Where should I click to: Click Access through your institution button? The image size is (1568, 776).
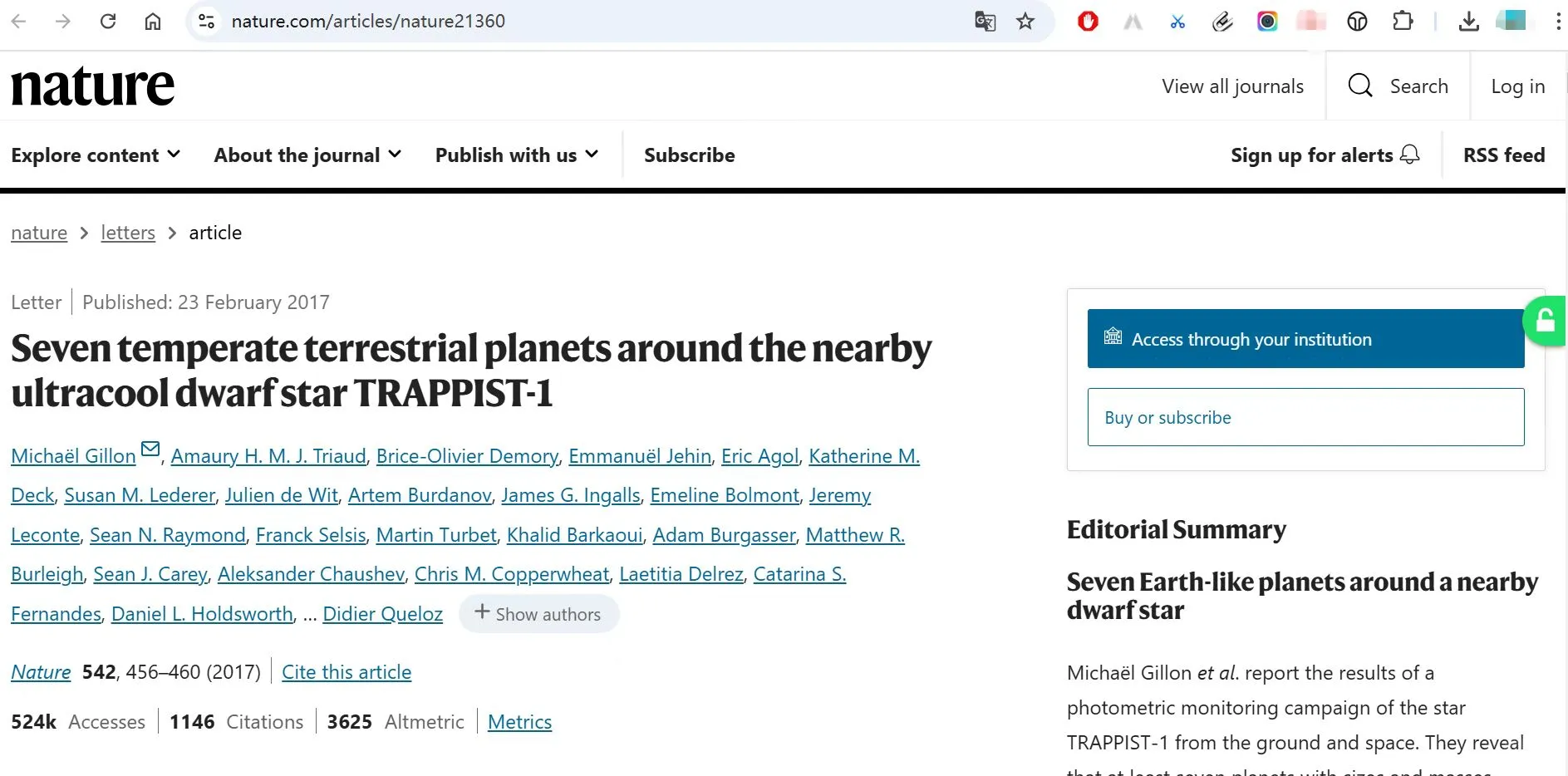tap(1305, 339)
